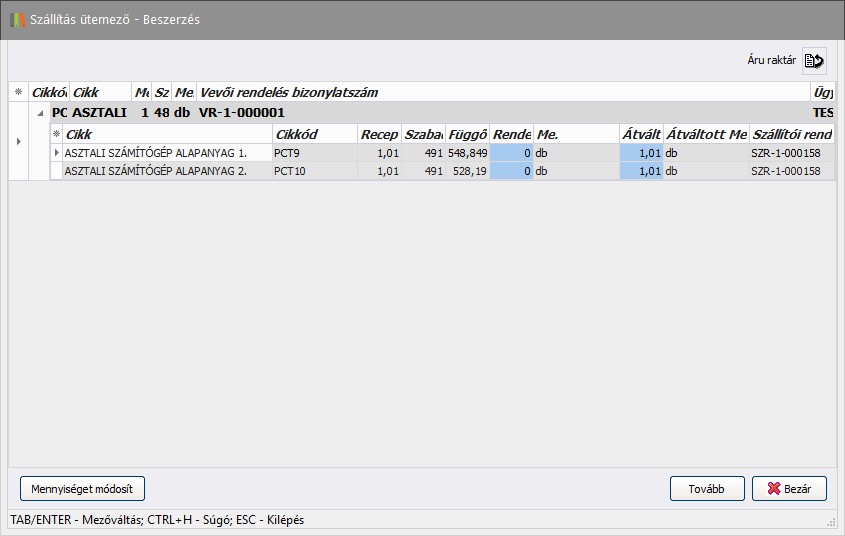Click the blue Átvált value cell for PCT10
This screenshot has height=536, width=845.
[641, 171]
